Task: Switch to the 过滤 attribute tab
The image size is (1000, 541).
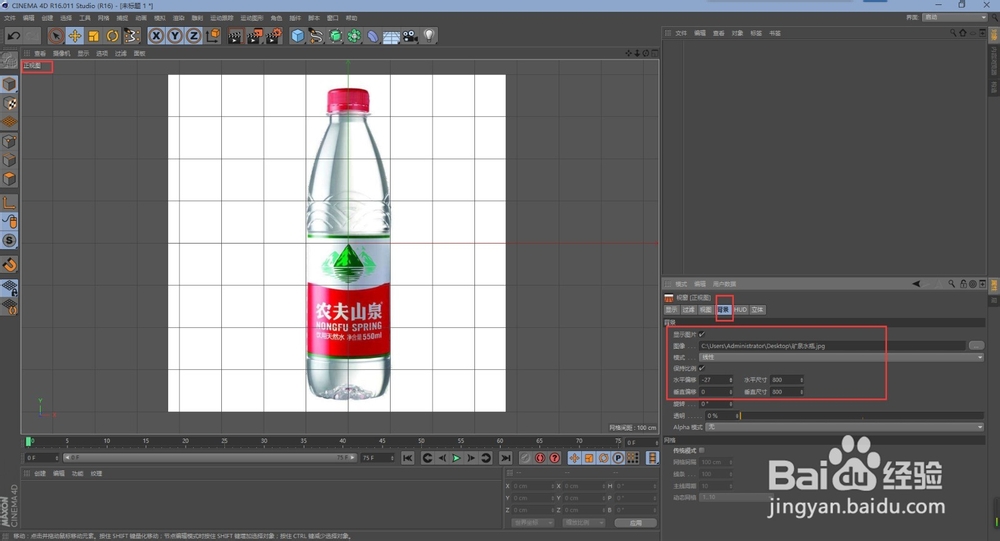Action: pyautogui.click(x=689, y=309)
